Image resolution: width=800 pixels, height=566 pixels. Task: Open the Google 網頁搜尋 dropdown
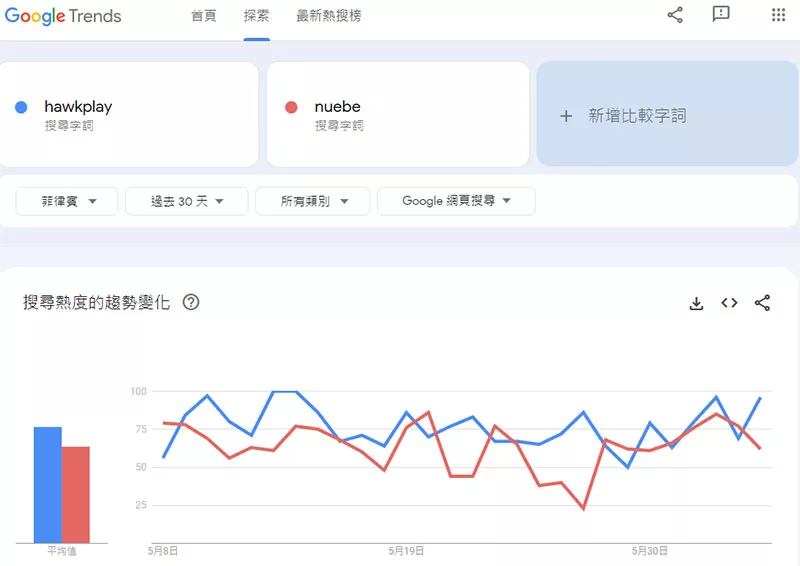(x=456, y=201)
